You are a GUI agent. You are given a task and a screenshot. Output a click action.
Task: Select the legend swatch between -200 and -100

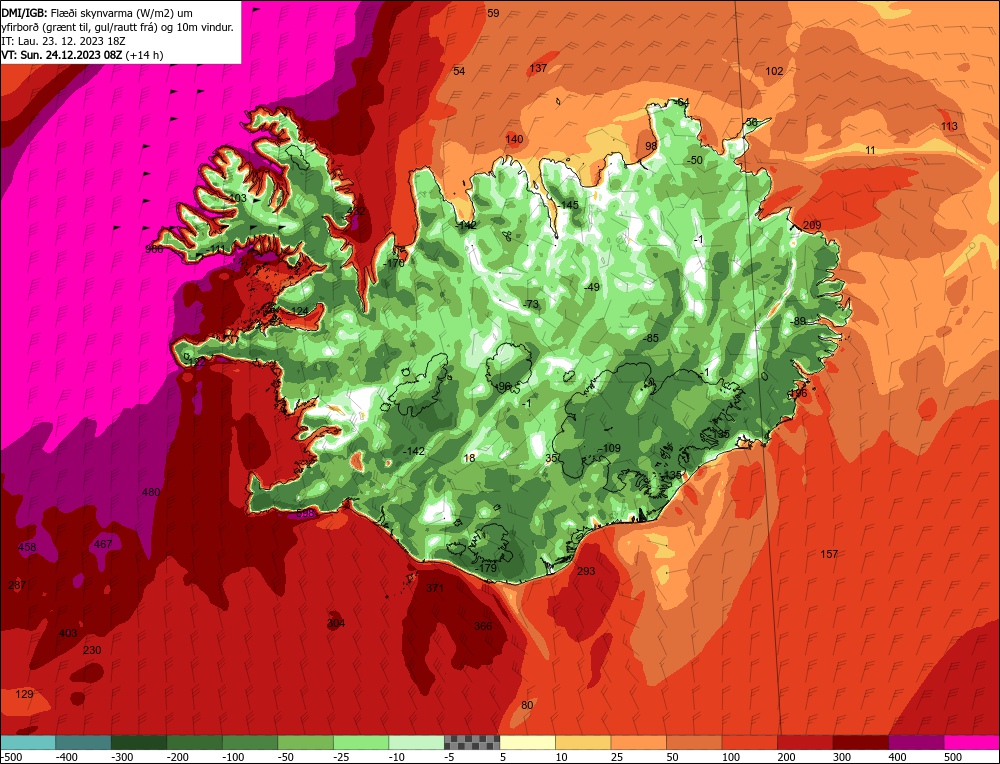pos(195,742)
